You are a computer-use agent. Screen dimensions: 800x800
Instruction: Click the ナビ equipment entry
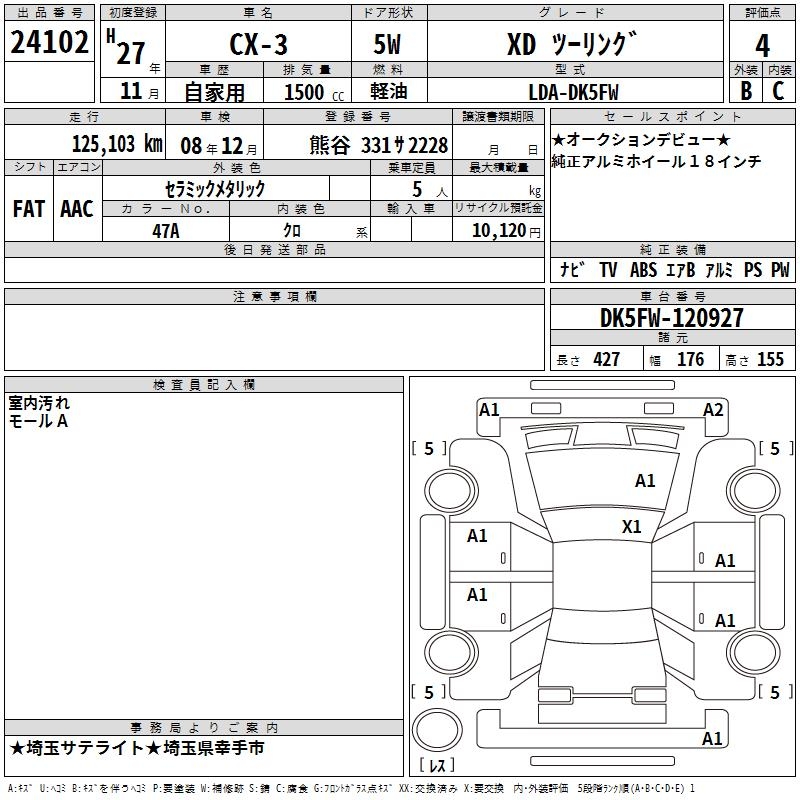pos(572,269)
